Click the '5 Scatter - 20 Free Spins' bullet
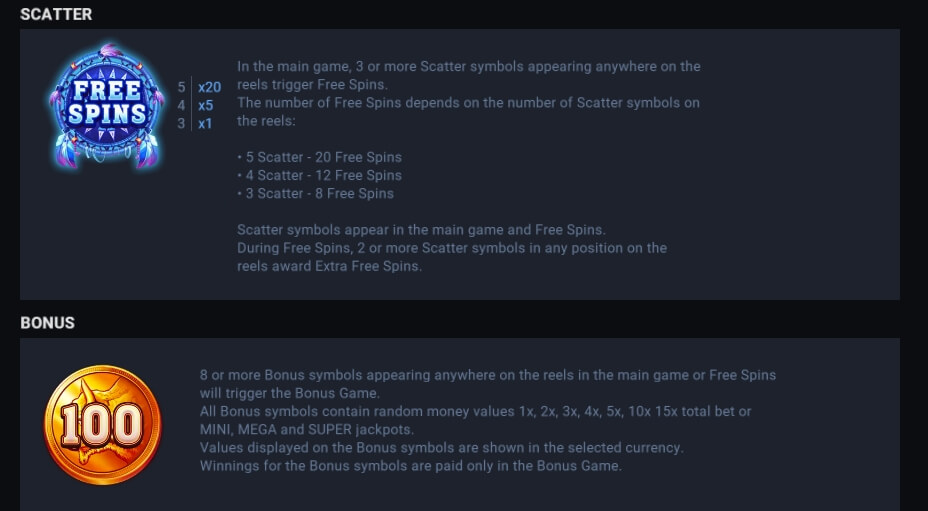Image resolution: width=928 pixels, height=511 pixels. [319, 157]
